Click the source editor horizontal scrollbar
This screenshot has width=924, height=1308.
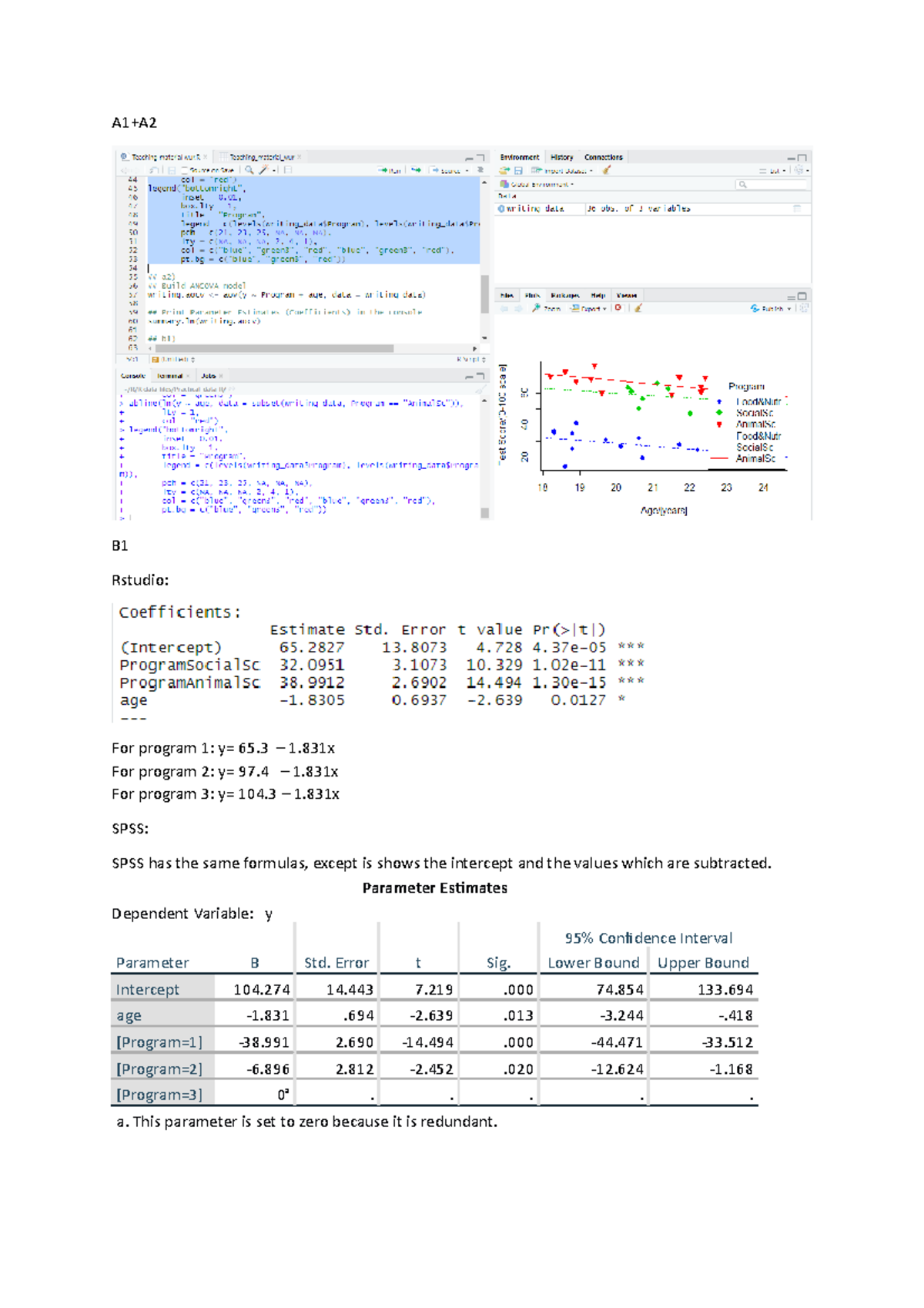[274, 349]
